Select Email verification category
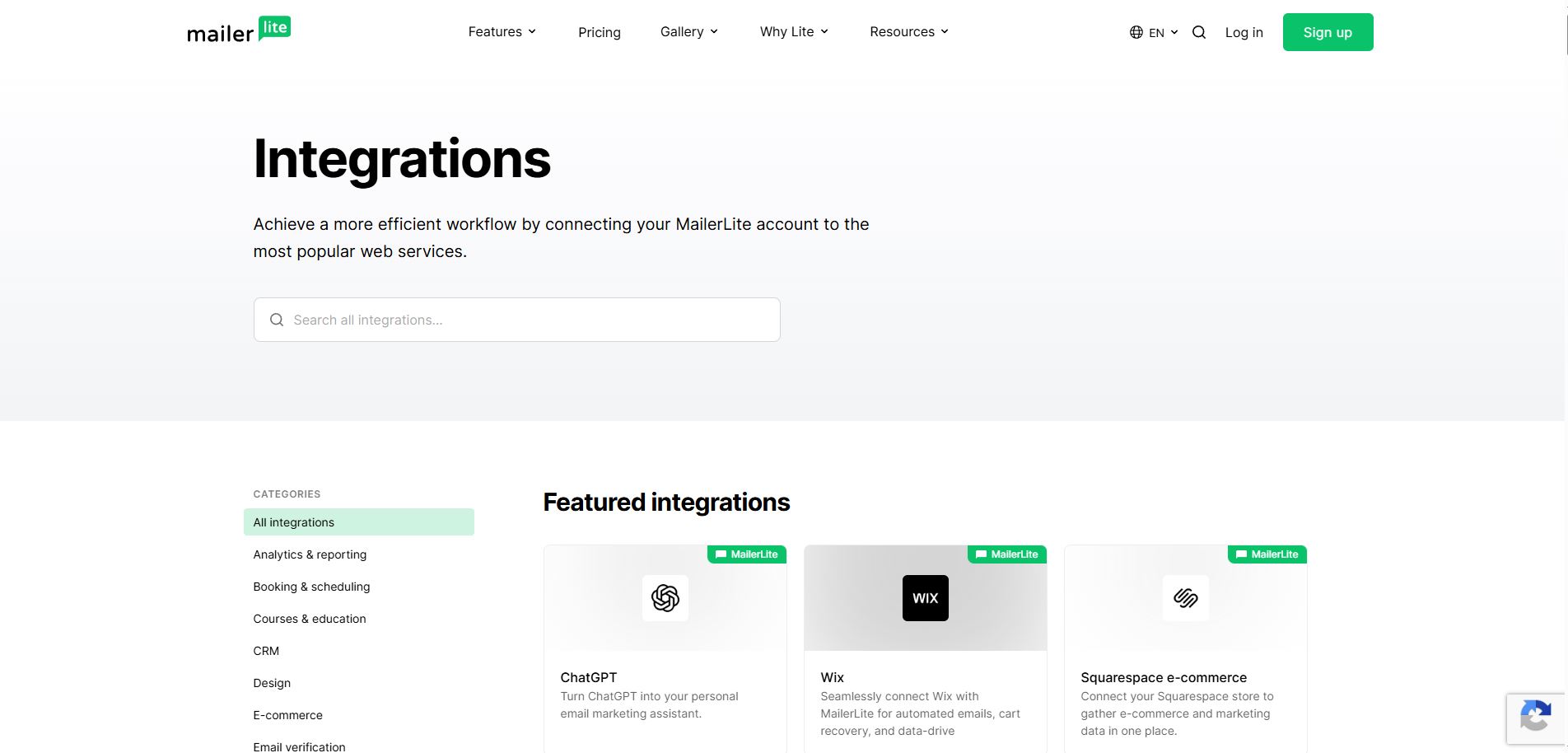 click(299, 746)
